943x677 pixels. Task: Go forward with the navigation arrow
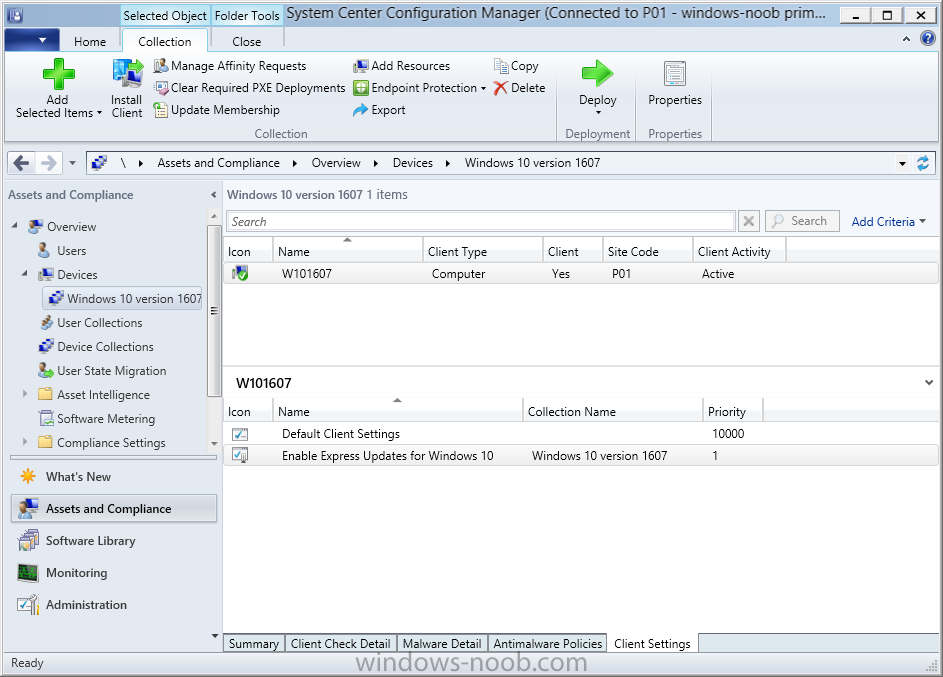49,163
